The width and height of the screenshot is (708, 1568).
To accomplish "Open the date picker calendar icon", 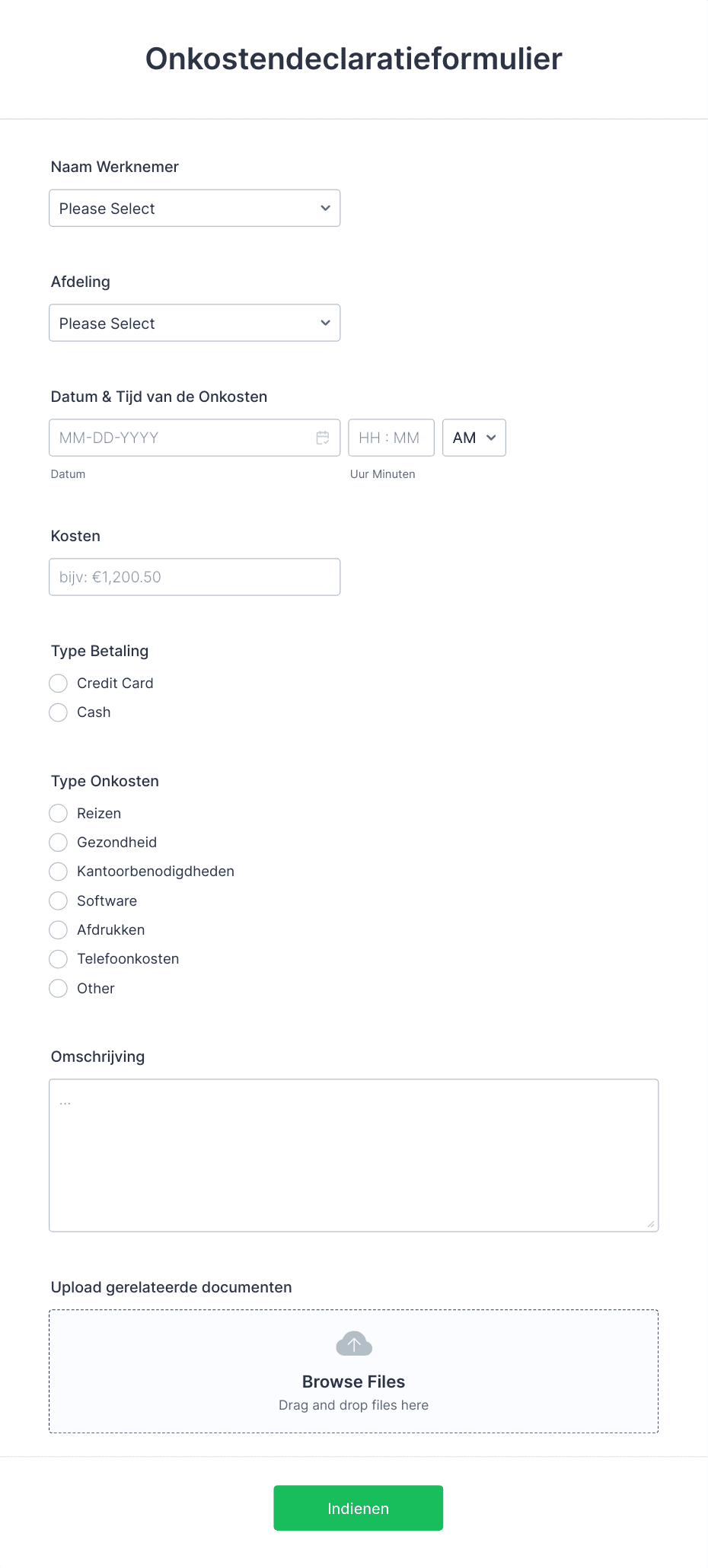I will [x=323, y=438].
